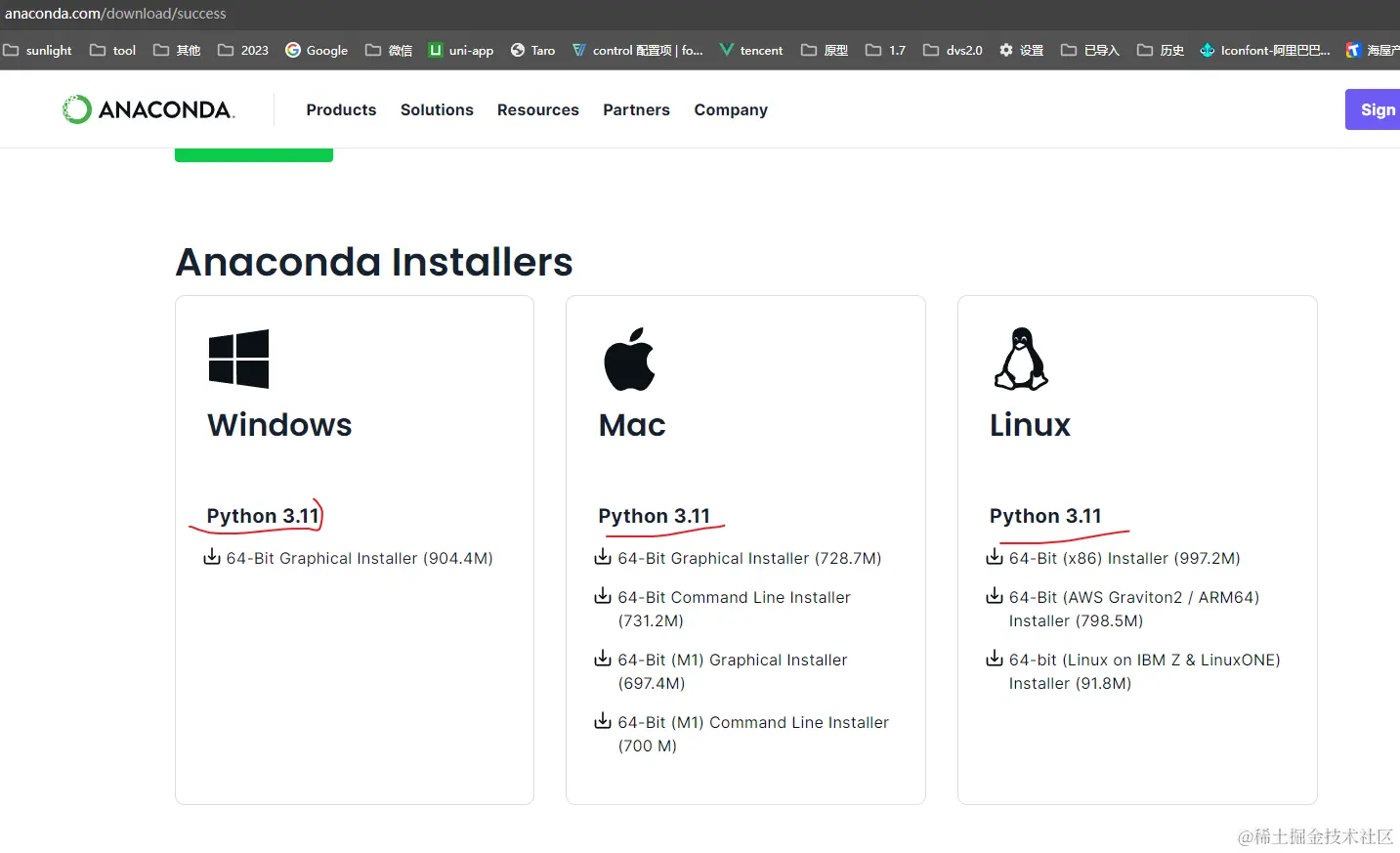
Task: Open the 其他 bookmark folder
Action: tap(177, 50)
